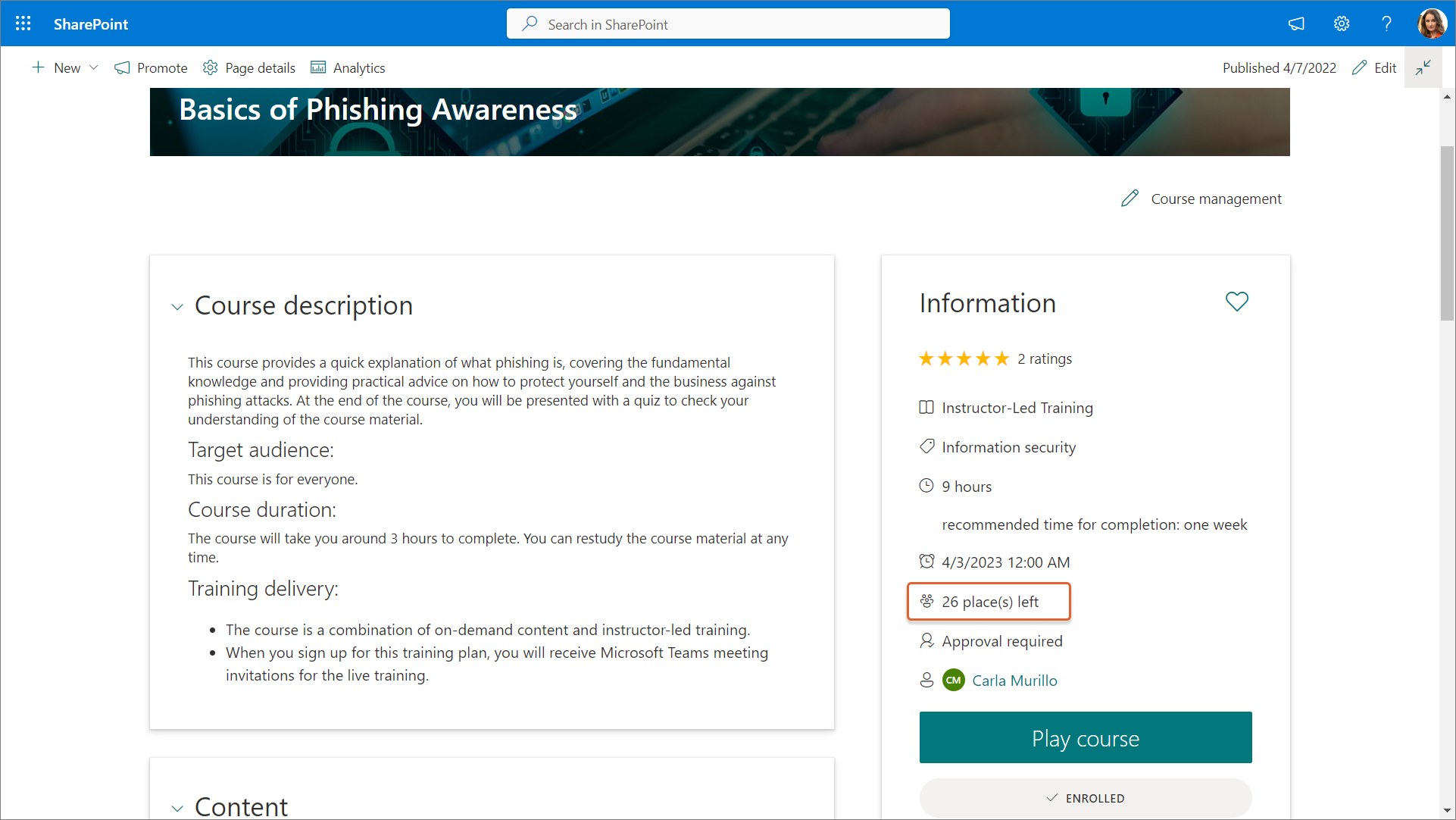Open the settings gear icon
Image resolution: width=1456 pixels, height=820 pixels.
pos(1342,23)
